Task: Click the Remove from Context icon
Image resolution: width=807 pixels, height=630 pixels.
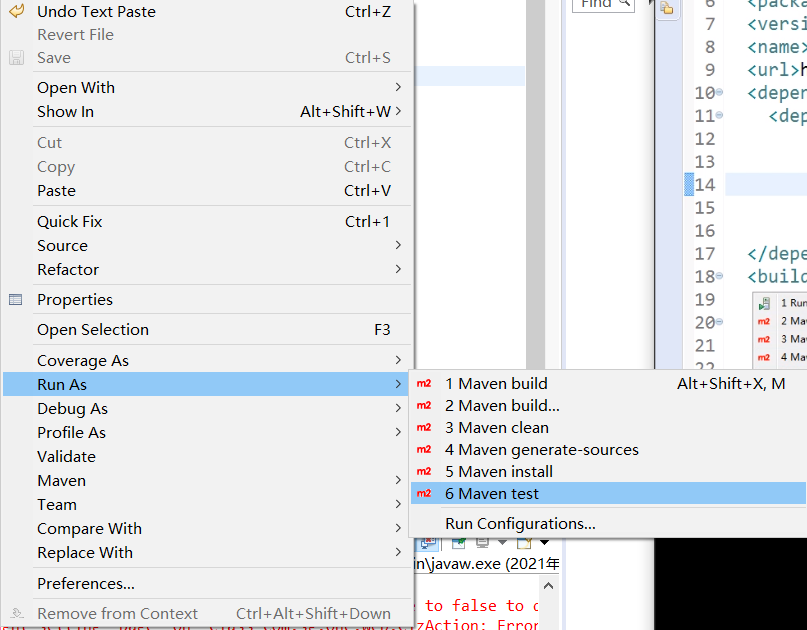Action: click(x=17, y=613)
